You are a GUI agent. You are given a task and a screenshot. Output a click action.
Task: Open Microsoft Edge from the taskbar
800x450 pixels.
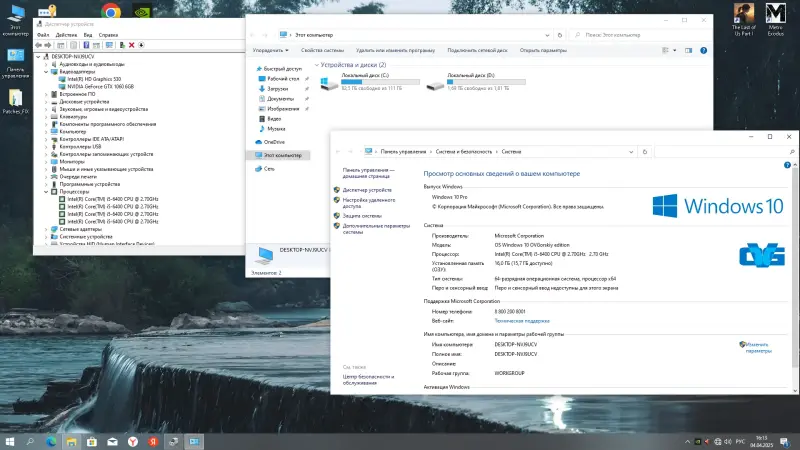(51, 442)
